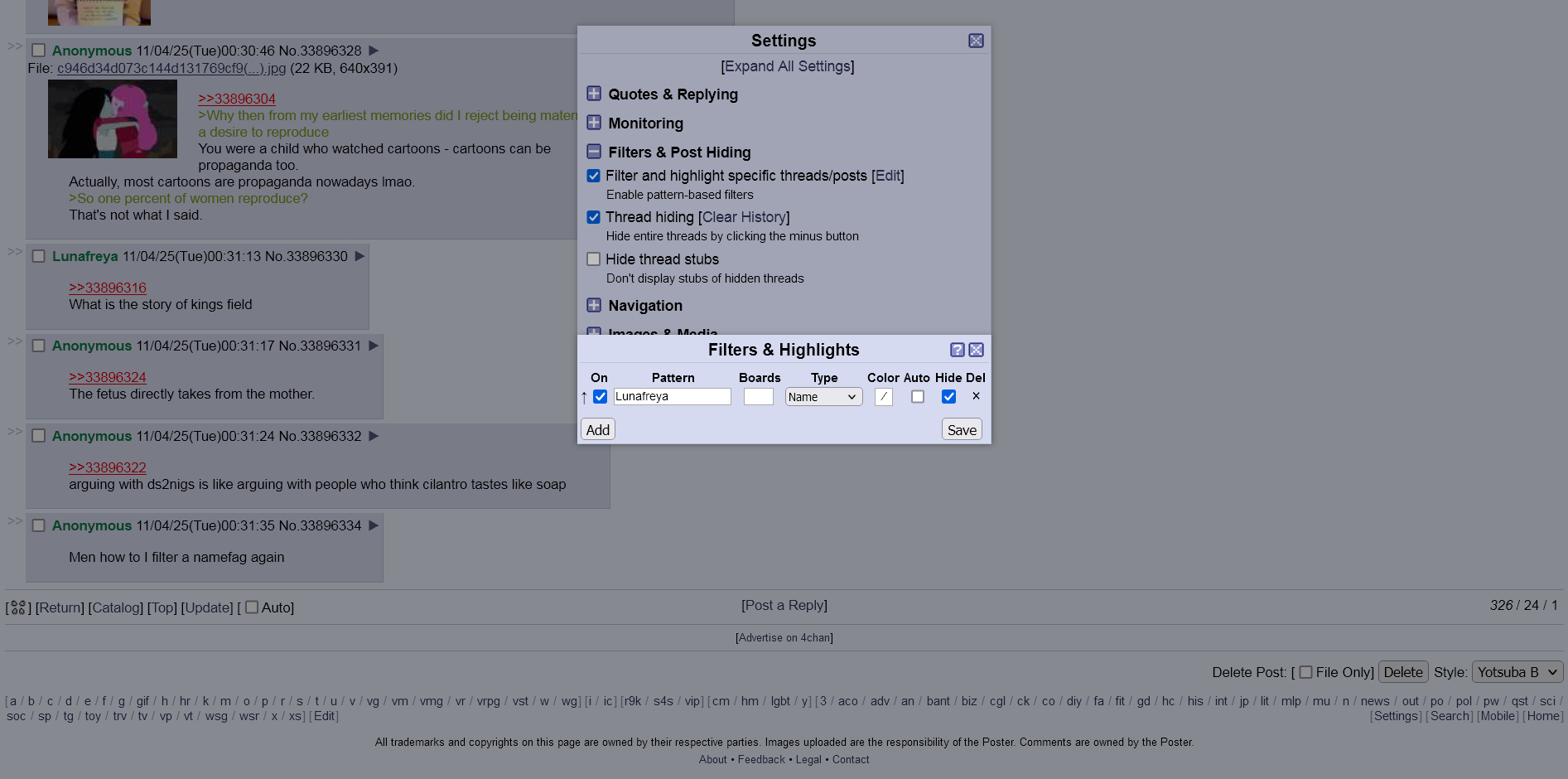Pick a color for the Lunafreya filter

coord(884,397)
